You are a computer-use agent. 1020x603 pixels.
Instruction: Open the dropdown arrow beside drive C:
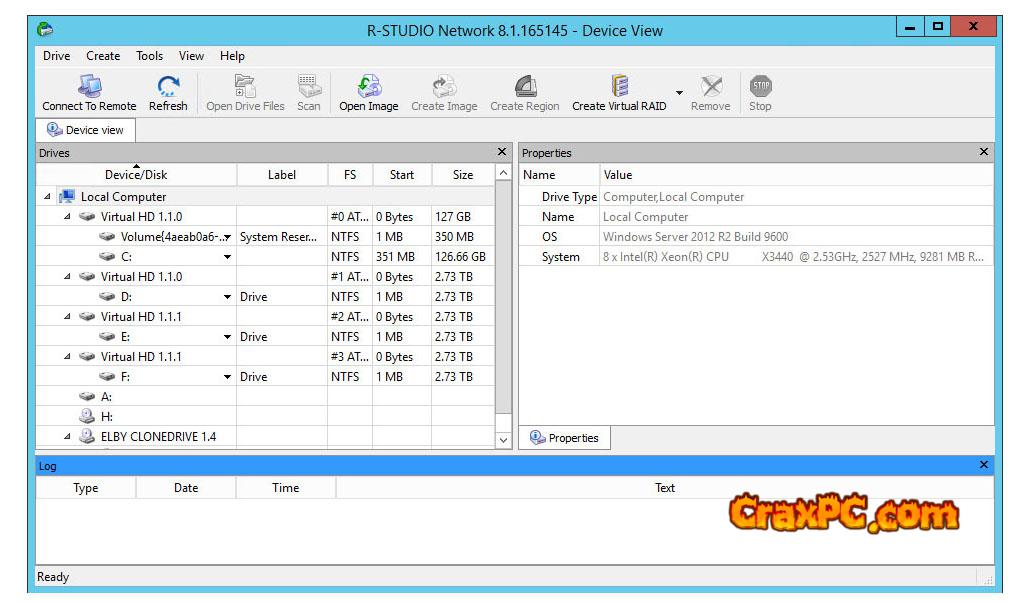click(x=227, y=257)
